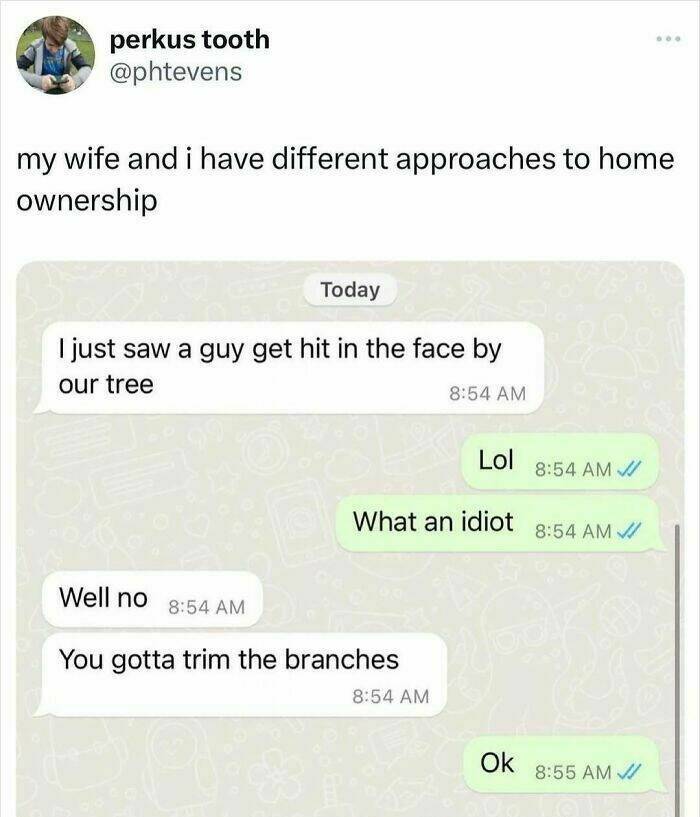This screenshot has width=700, height=817.
Task: Open the three-dot more options menu
Action: [x=668, y=39]
